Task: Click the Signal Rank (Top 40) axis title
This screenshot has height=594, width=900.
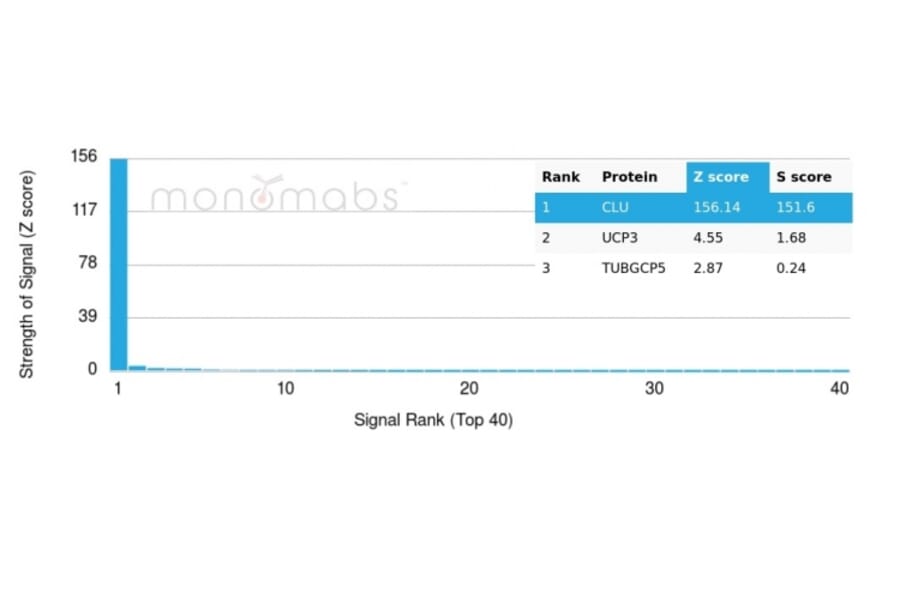Action: 433,420
